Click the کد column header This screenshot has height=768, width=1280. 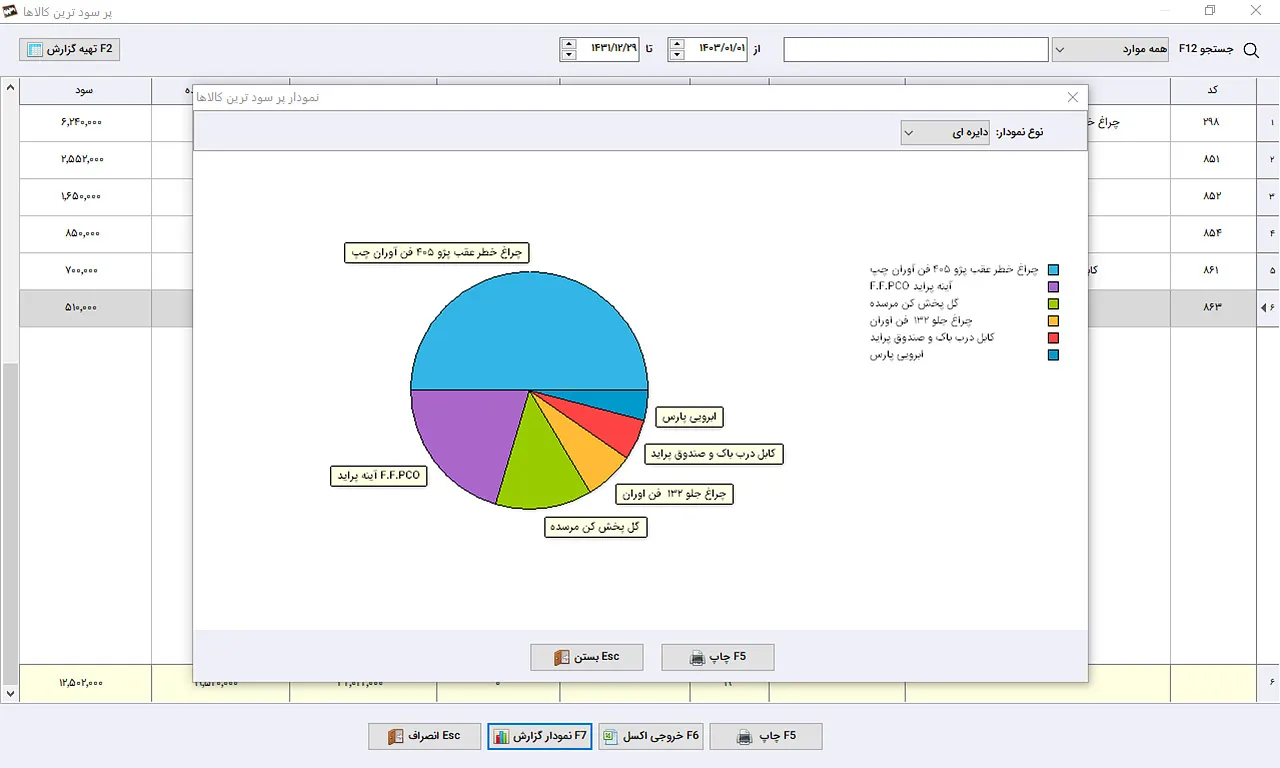click(x=1213, y=90)
